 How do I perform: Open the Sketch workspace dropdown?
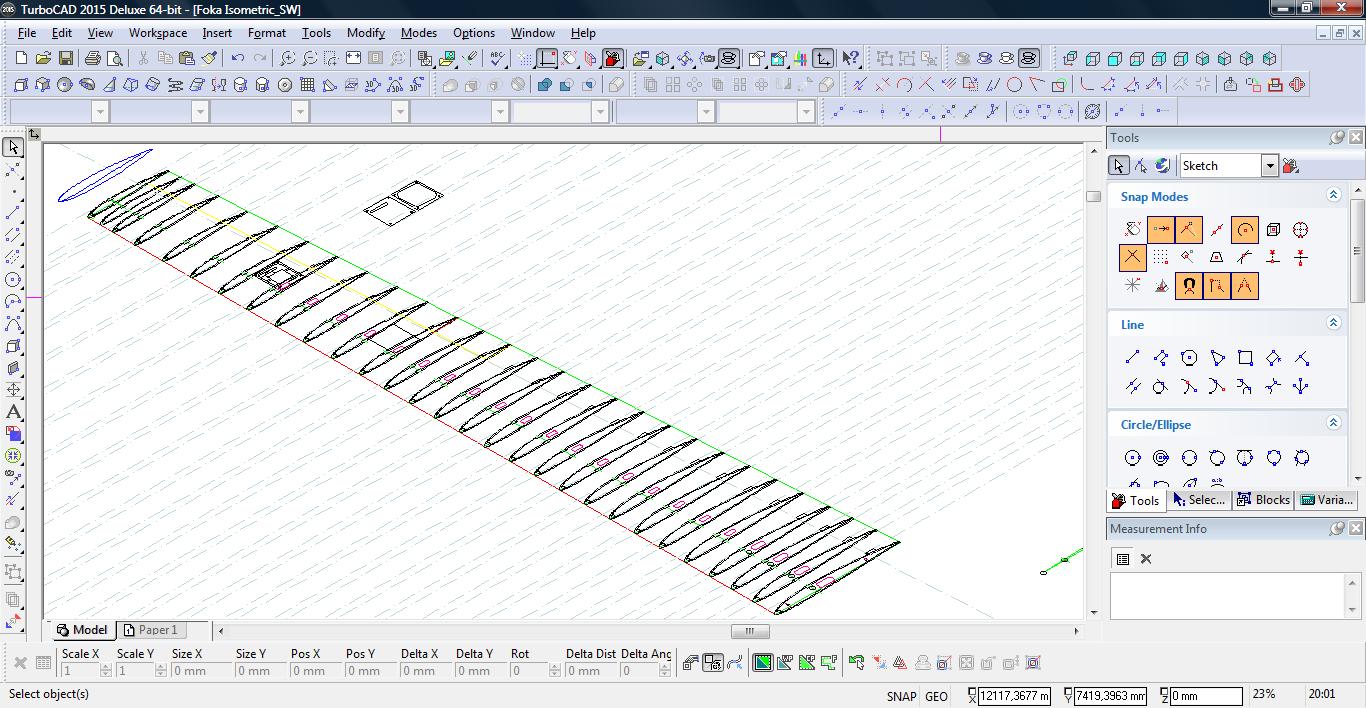(x=1269, y=166)
